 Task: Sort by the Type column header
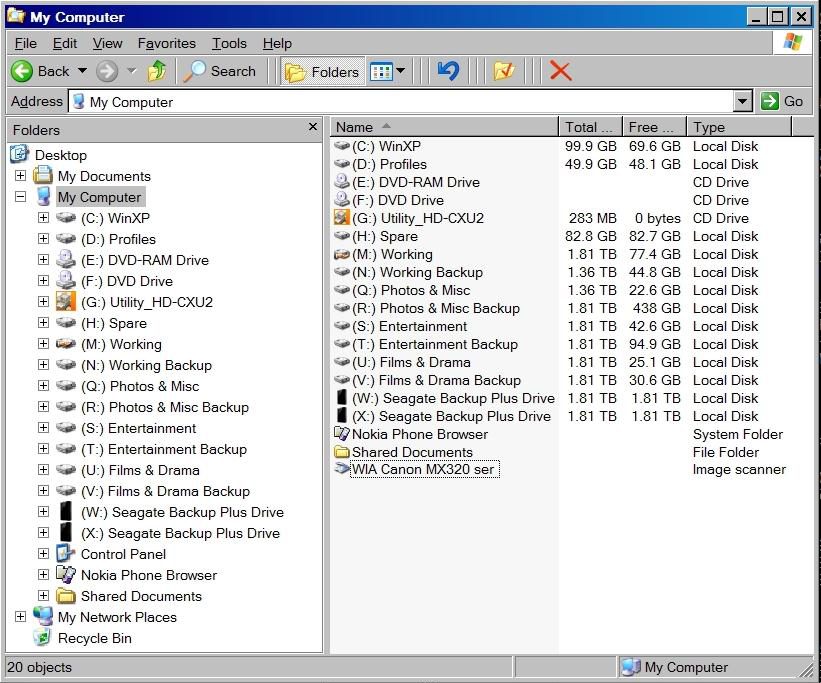click(x=739, y=127)
